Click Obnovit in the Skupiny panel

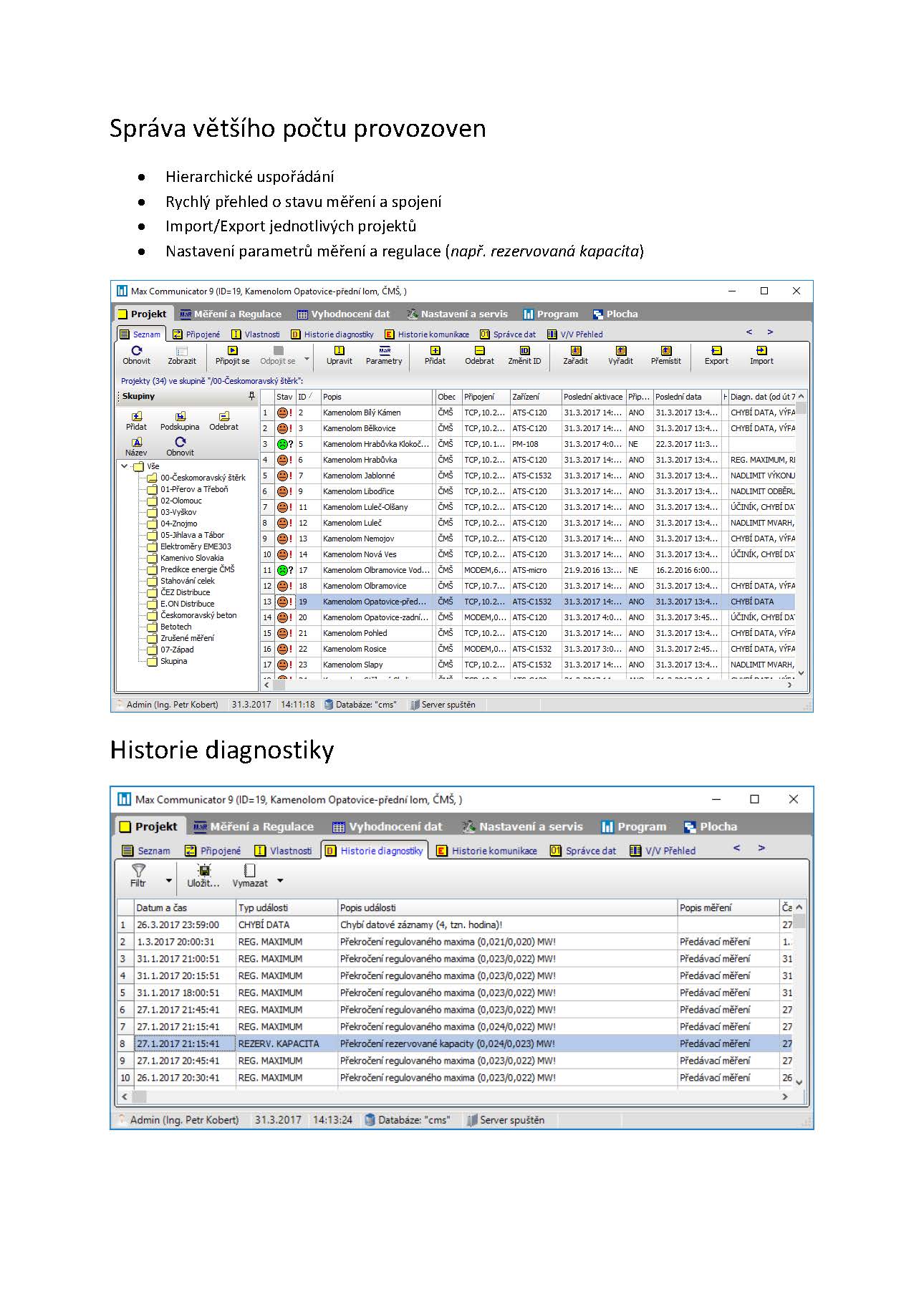[180, 447]
